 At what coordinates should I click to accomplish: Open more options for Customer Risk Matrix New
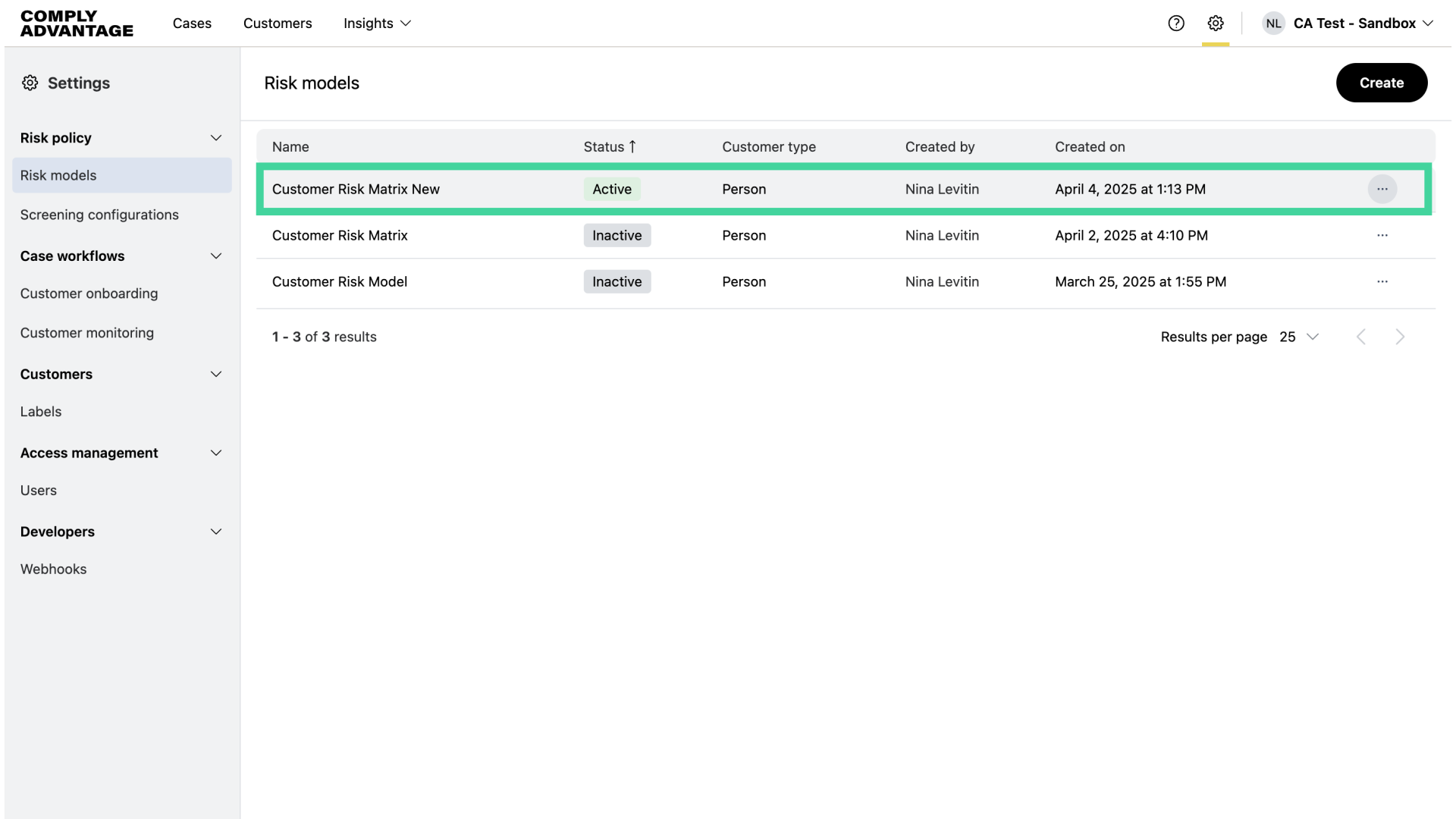tap(1382, 190)
